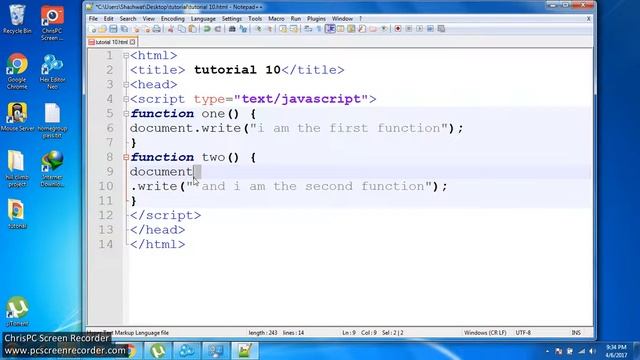The height and width of the screenshot is (360, 640).
Task: Open the Window menu
Action: pos(342,19)
